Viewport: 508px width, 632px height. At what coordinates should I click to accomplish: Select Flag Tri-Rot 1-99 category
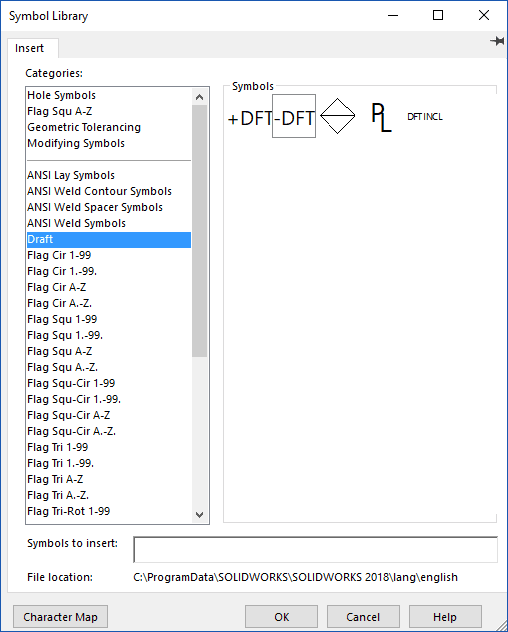click(69, 511)
